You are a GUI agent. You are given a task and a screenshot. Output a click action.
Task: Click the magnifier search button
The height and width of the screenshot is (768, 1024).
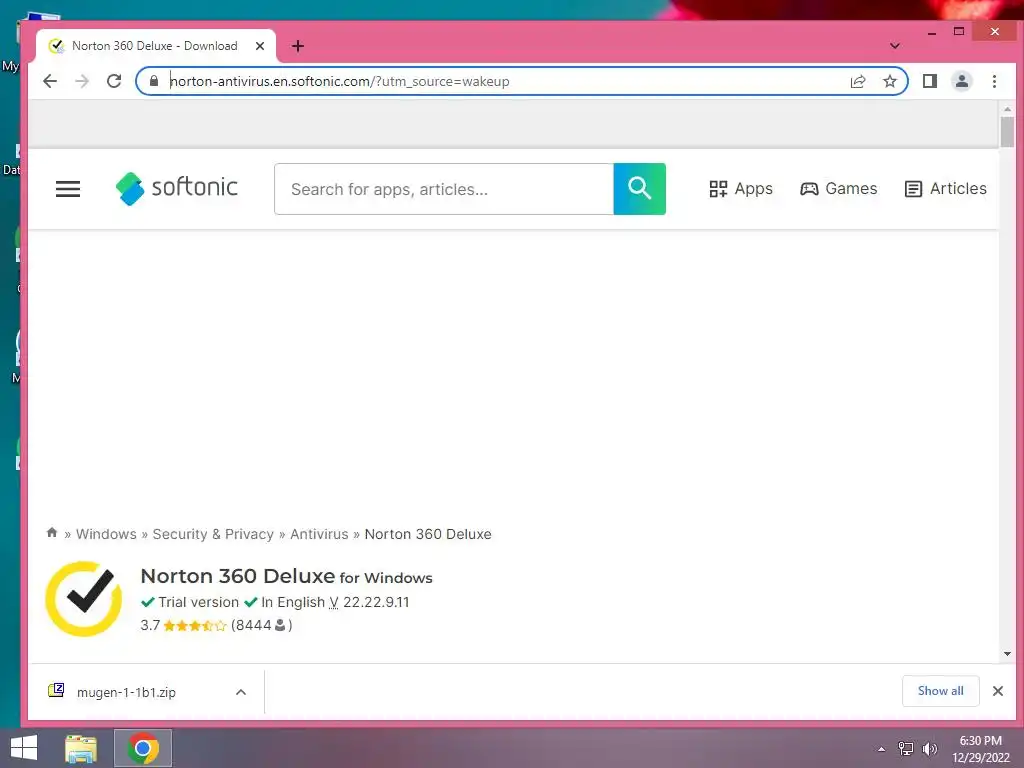tap(639, 189)
